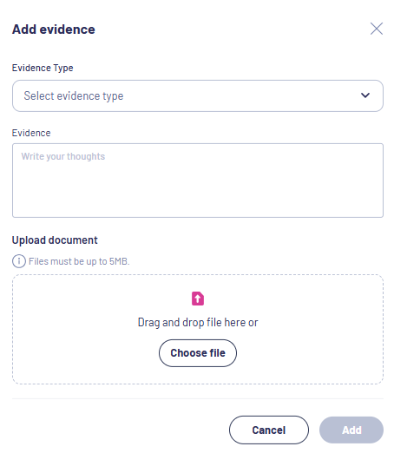Click the dashed drag and drop zone

click(198, 329)
